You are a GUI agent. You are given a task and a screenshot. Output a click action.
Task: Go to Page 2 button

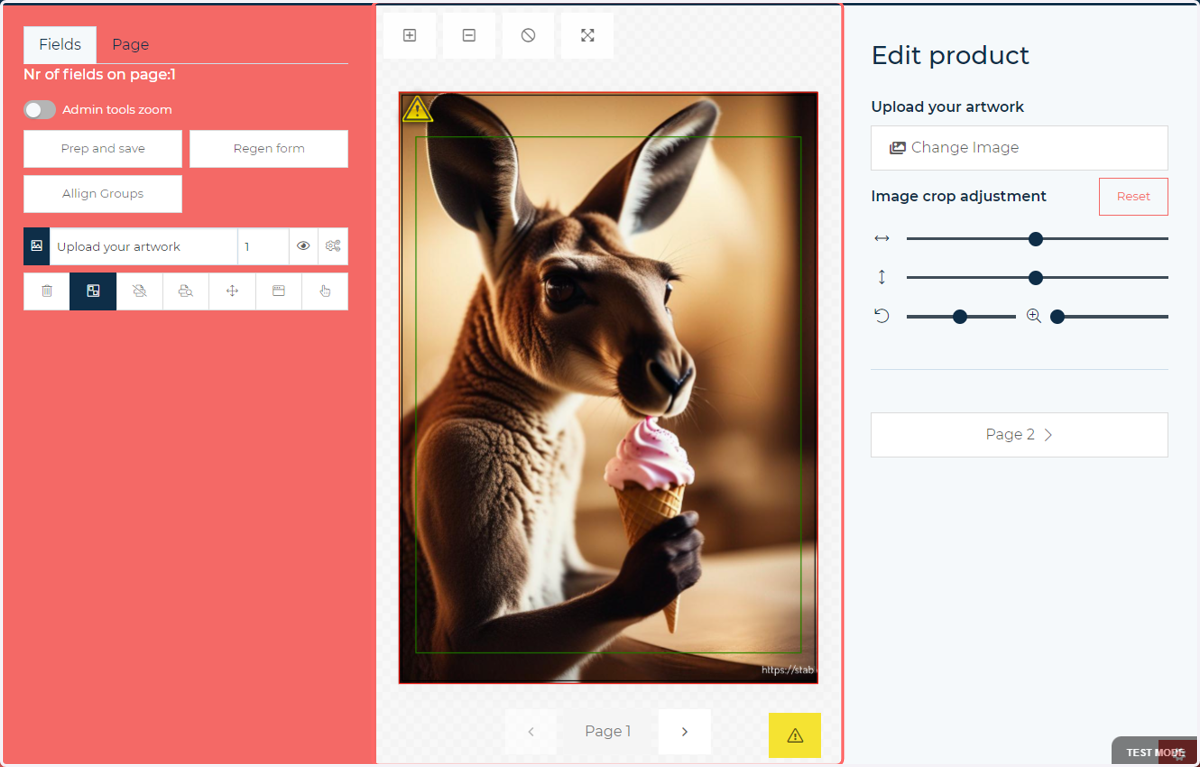(1019, 435)
